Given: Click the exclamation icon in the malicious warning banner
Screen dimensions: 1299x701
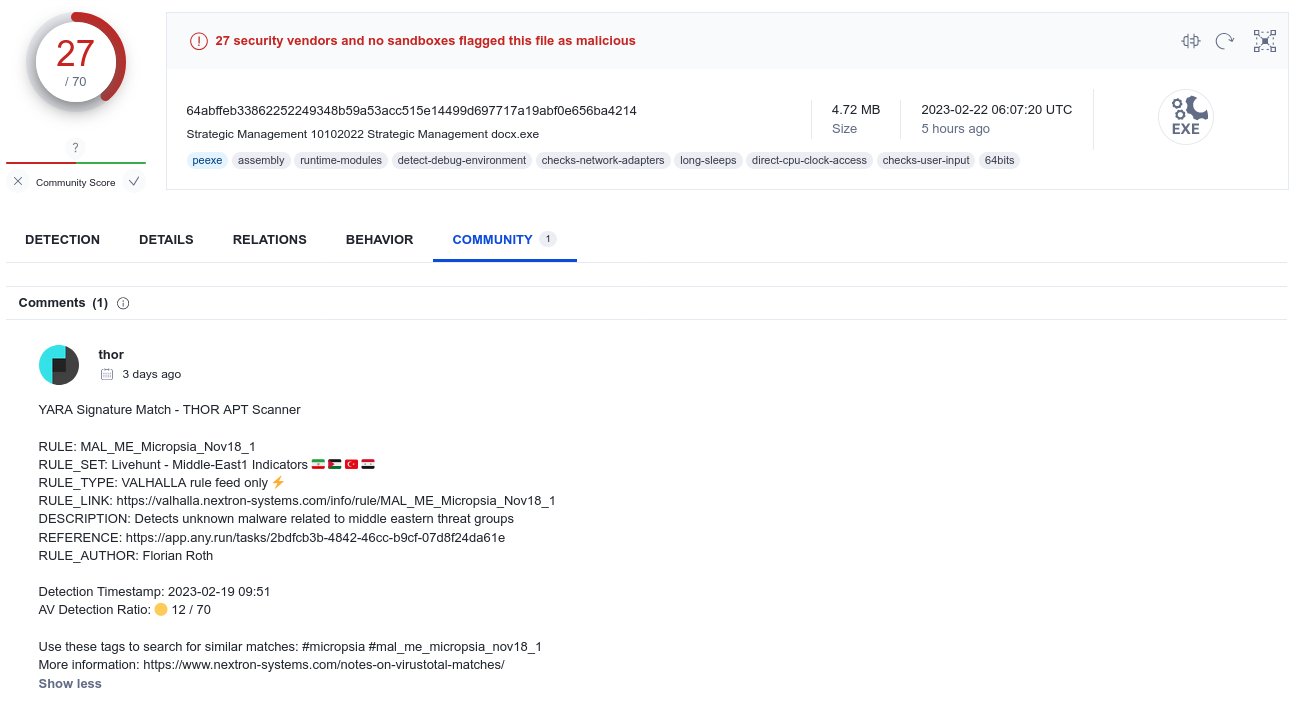Looking at the screenshot, I should [x=198, y=41].
